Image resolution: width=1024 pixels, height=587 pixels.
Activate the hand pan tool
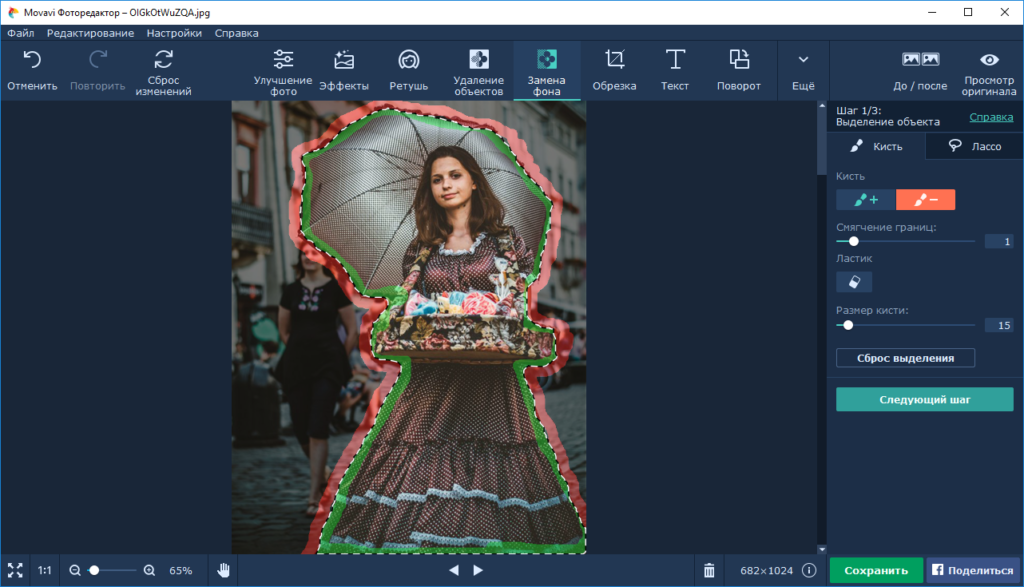pyautogui.click(x=224, y=570)
